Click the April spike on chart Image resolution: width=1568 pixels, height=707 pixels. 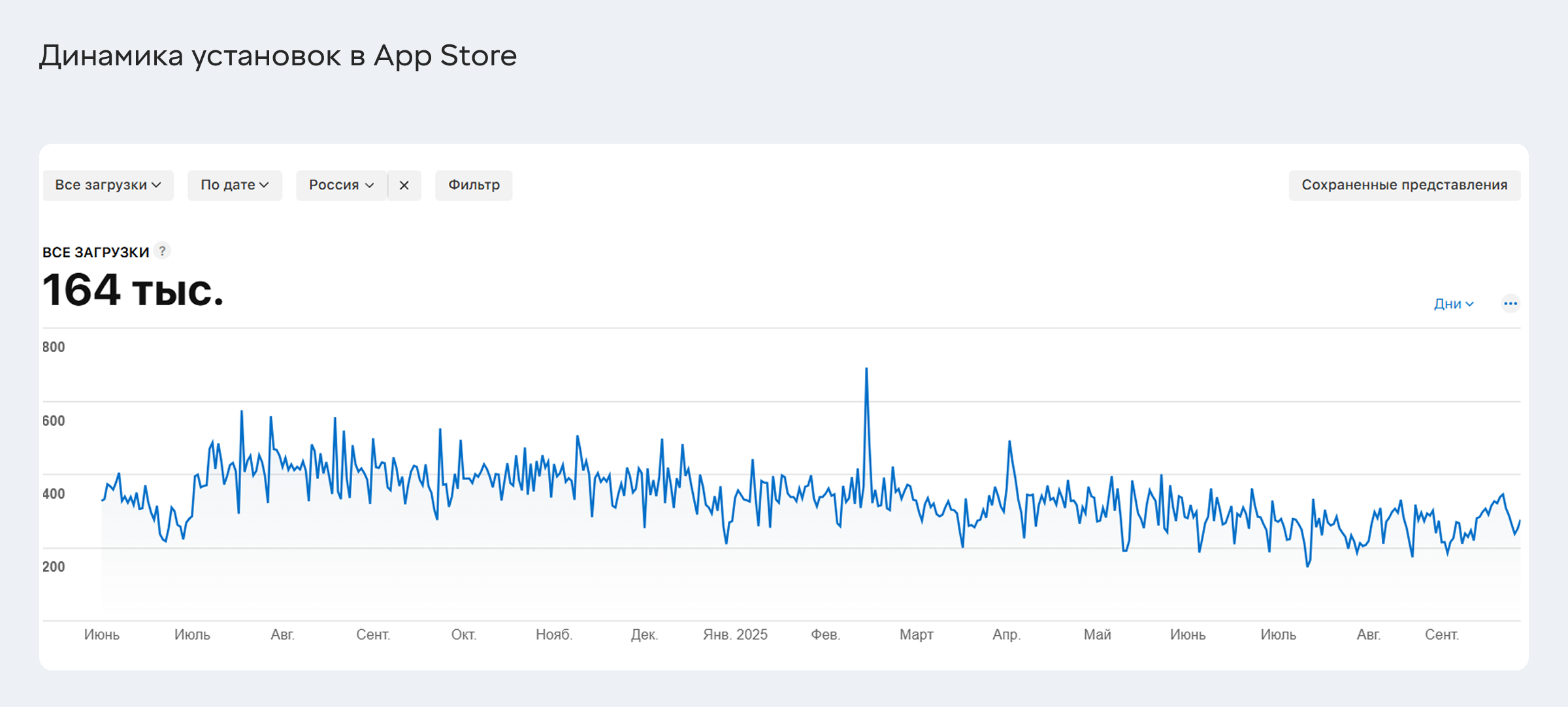click(1009, 443)
